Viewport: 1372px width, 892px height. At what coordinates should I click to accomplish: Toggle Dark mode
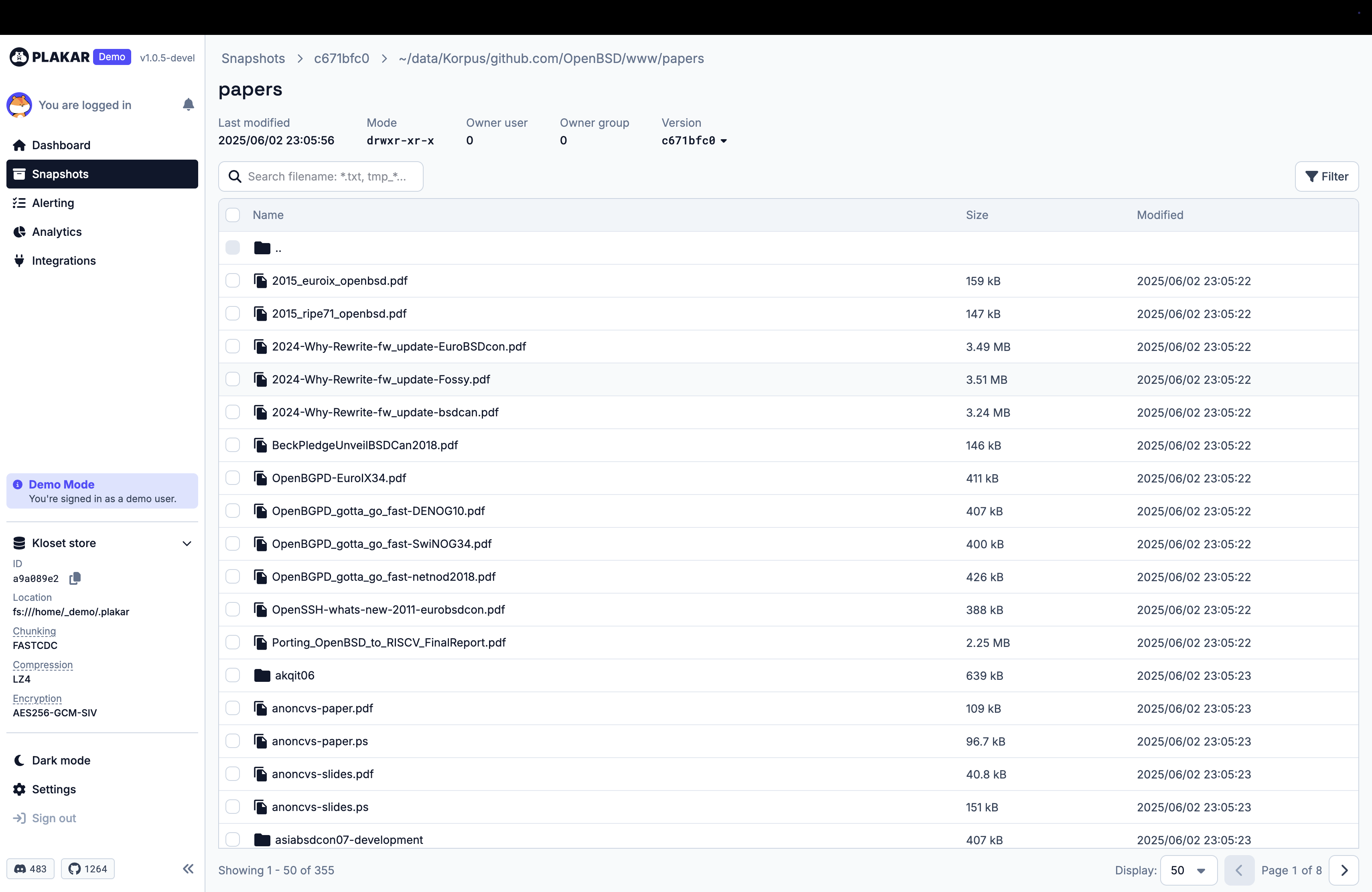coord(61,760)
